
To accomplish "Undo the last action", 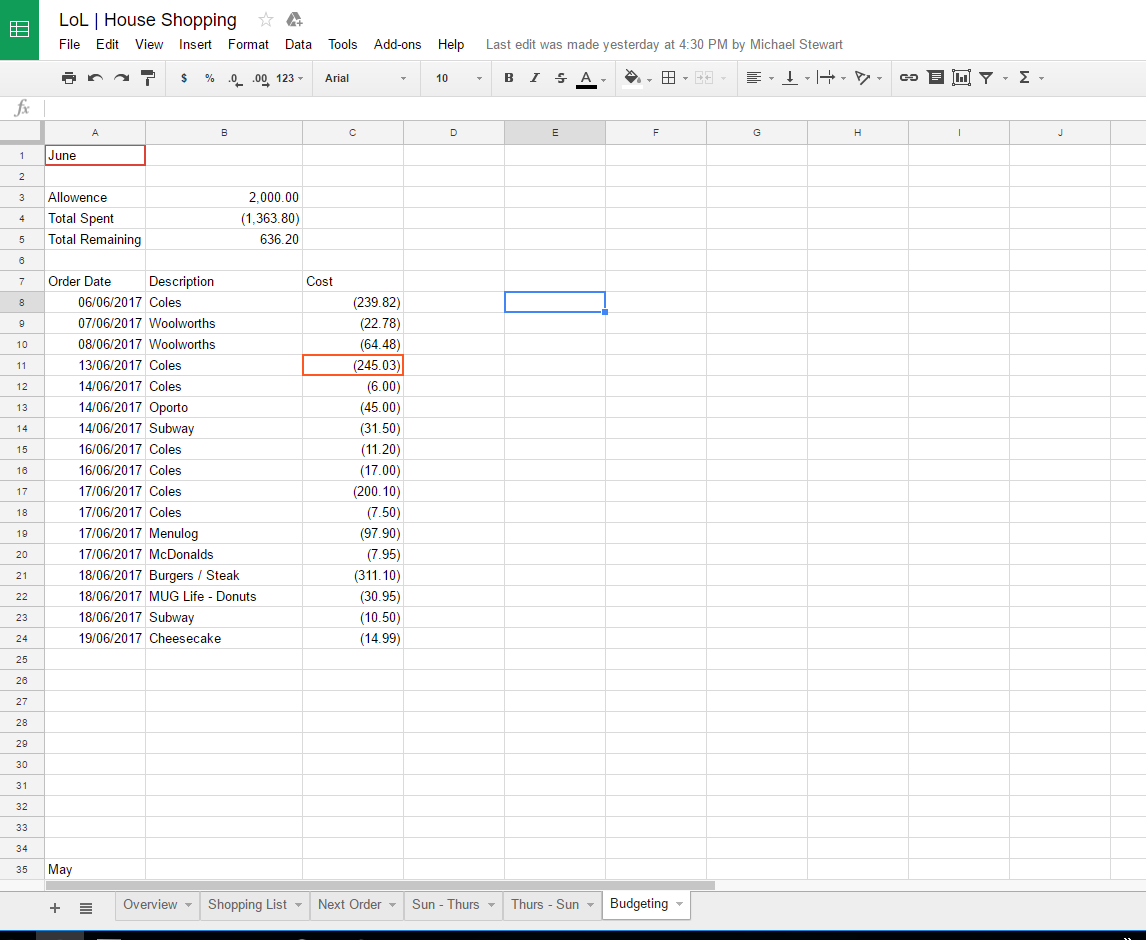I will 95,77.
